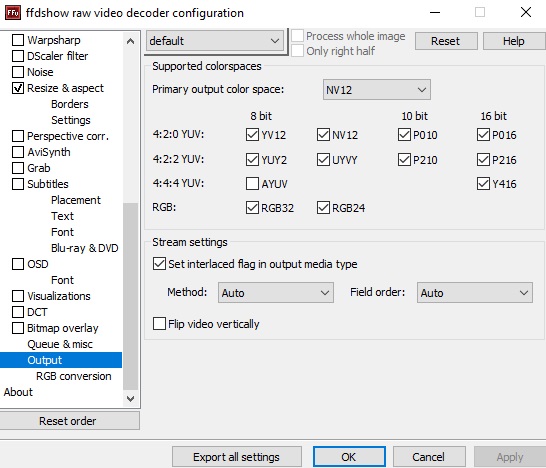Toggle the Noise filter checkbox

18,72
